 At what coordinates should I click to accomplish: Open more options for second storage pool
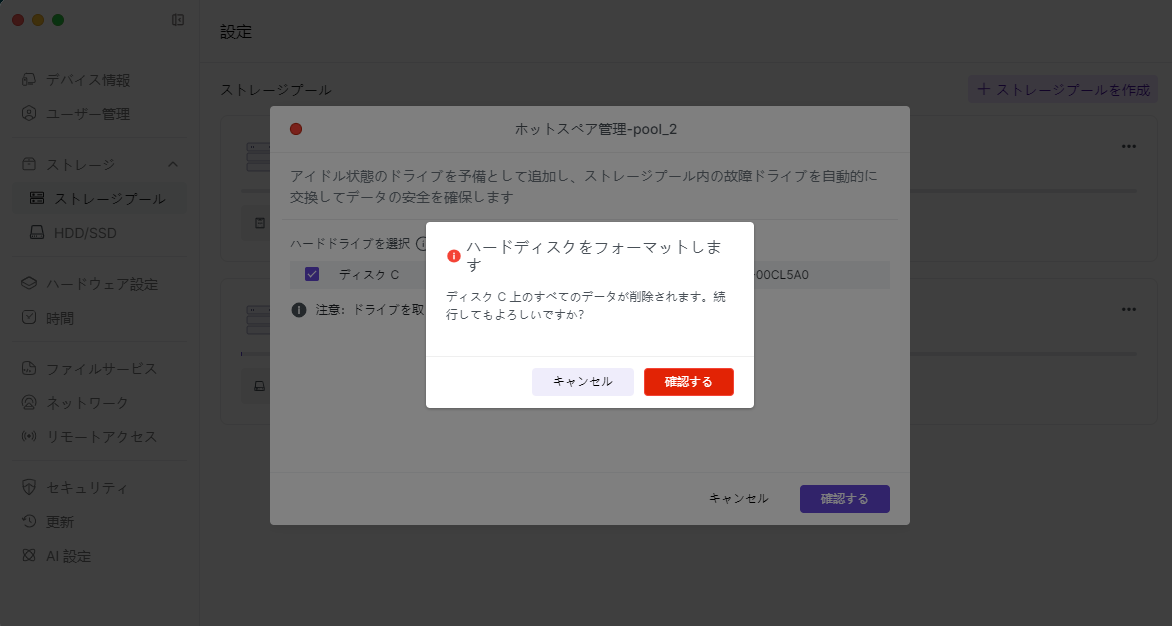pos(1128,310)
